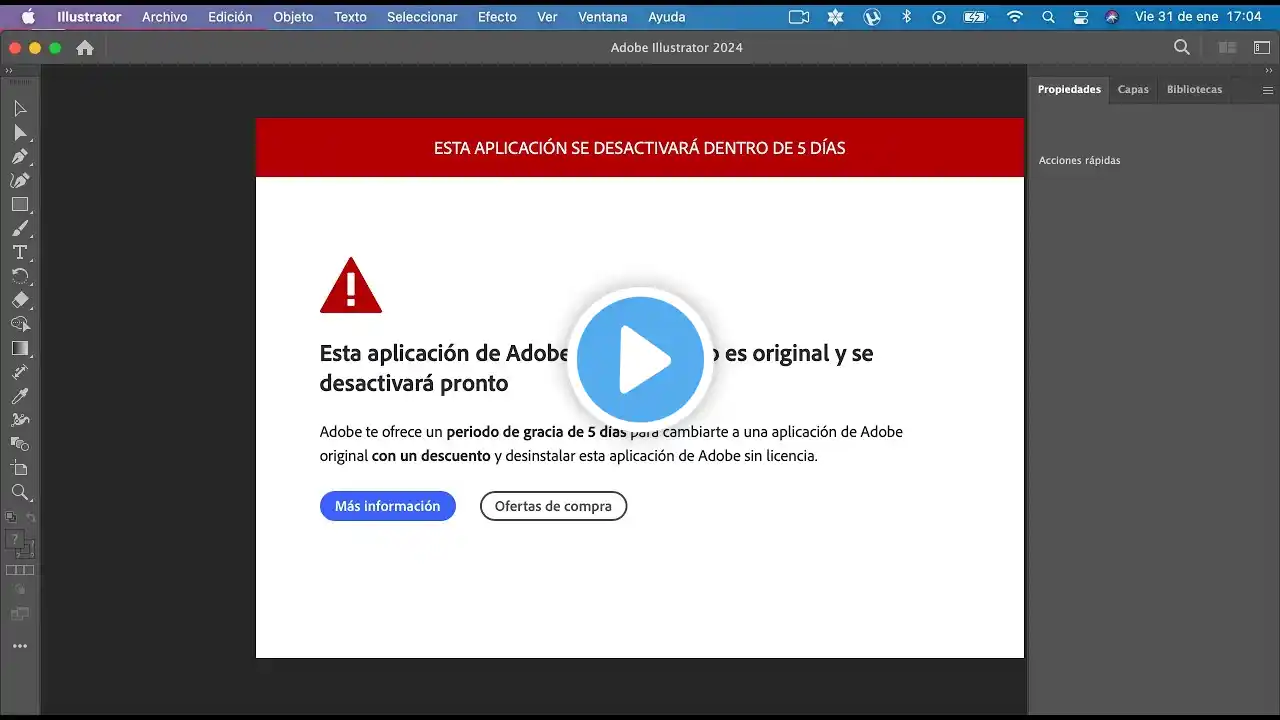
Task: Click the Ofertas de compra button
Action: [x=553, y=506]
